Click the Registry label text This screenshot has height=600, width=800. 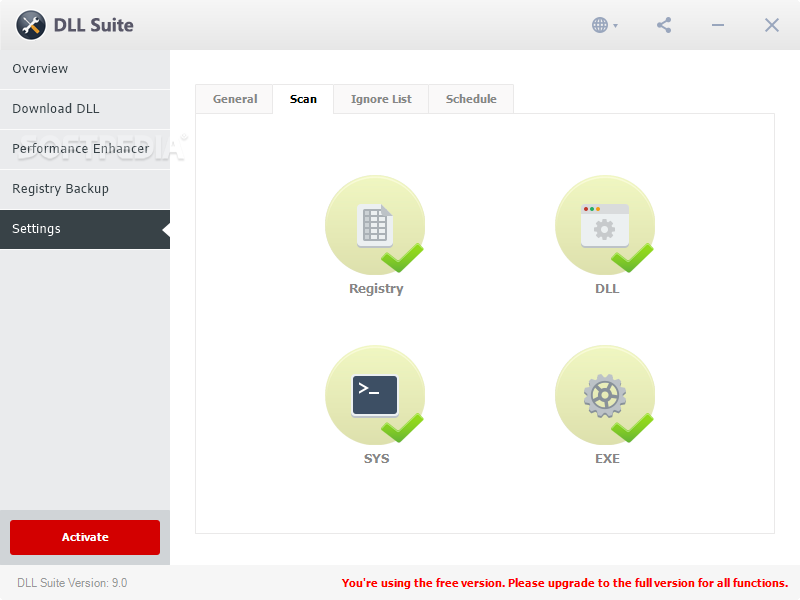click(x=376, y=289)
